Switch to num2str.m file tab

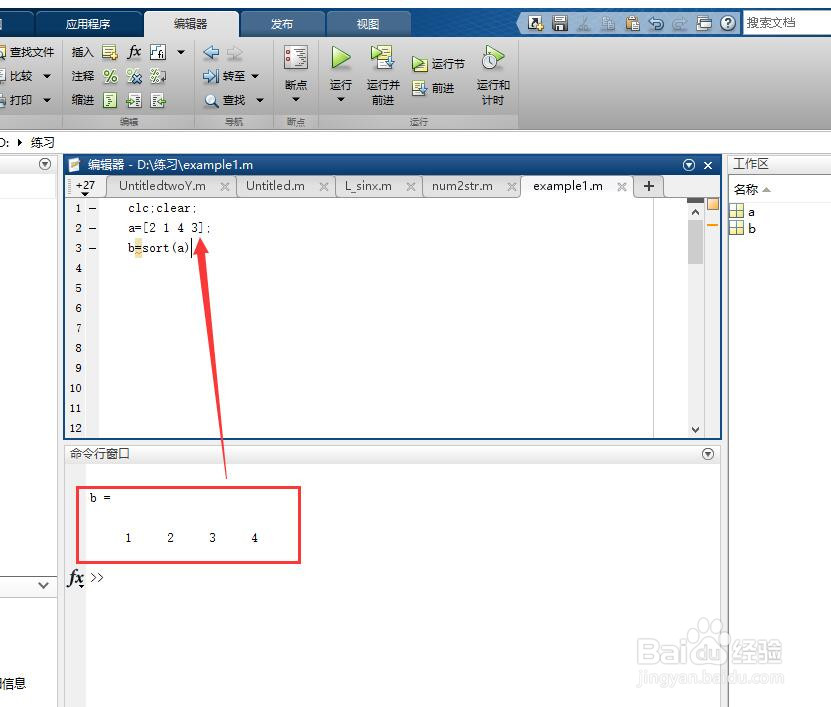tap(462, 186)
